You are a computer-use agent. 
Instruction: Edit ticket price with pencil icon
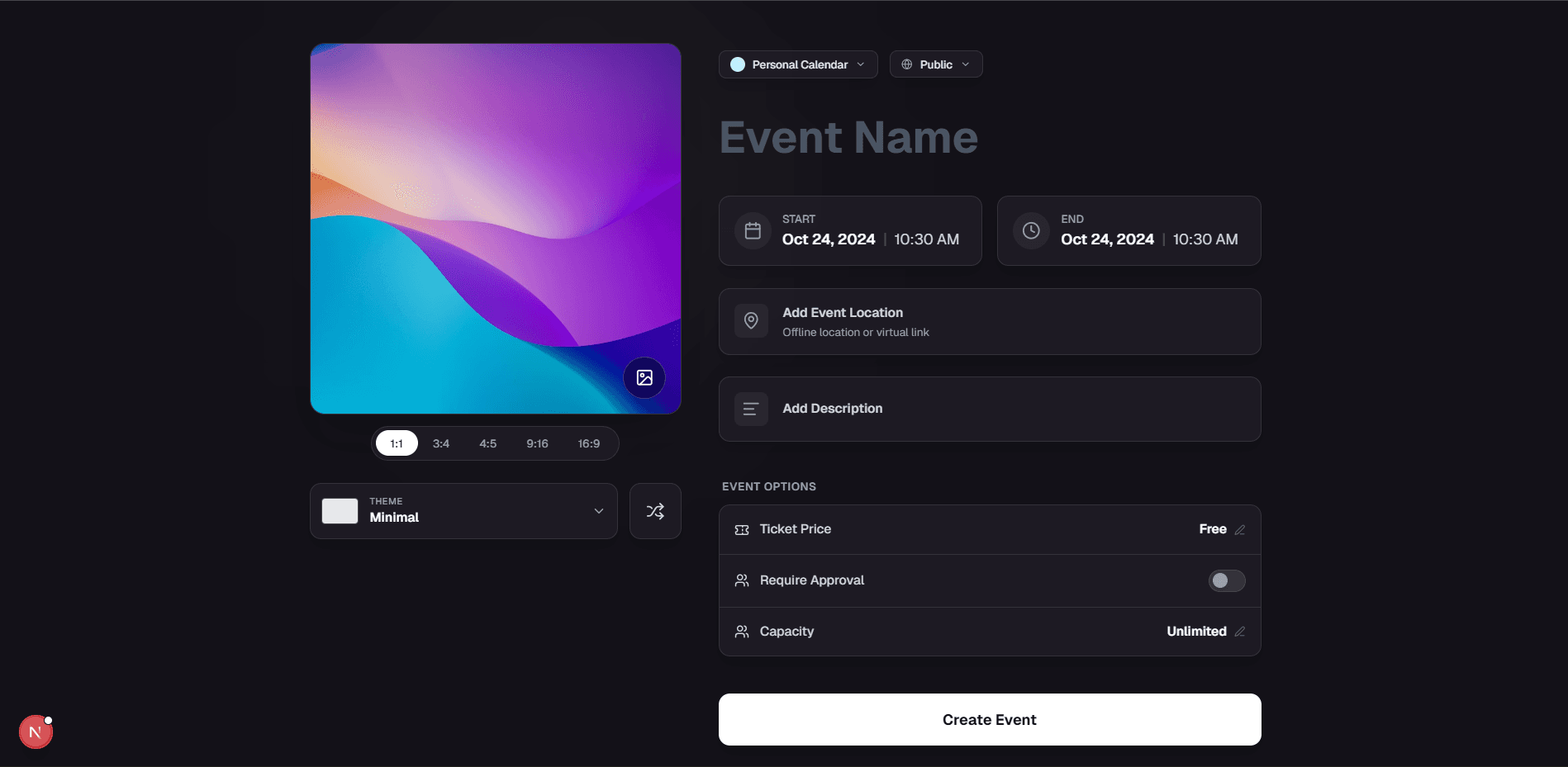point(1239,530)
